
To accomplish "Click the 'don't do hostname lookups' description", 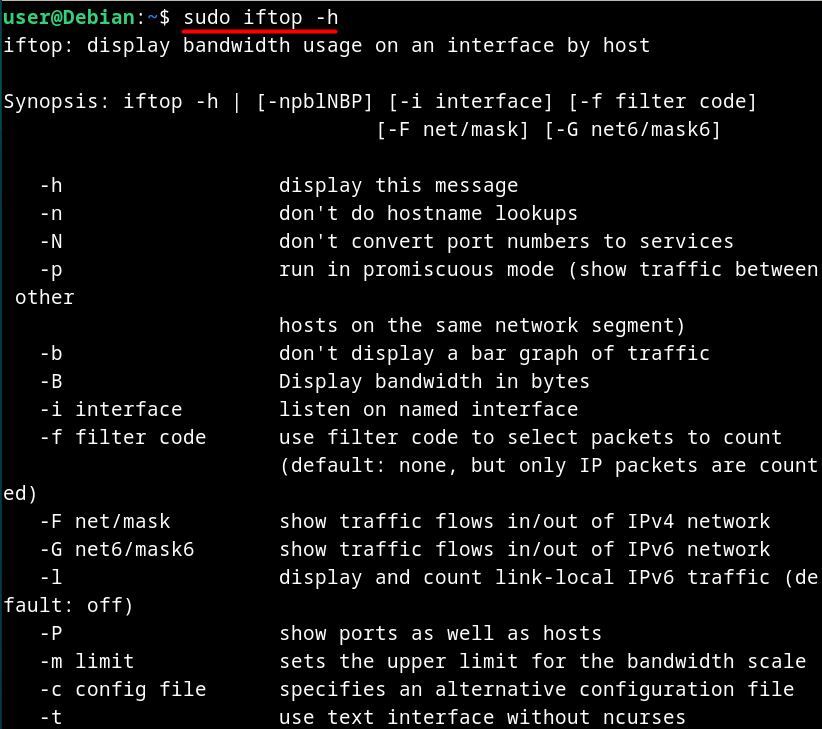I will click(x=428, y=214).
